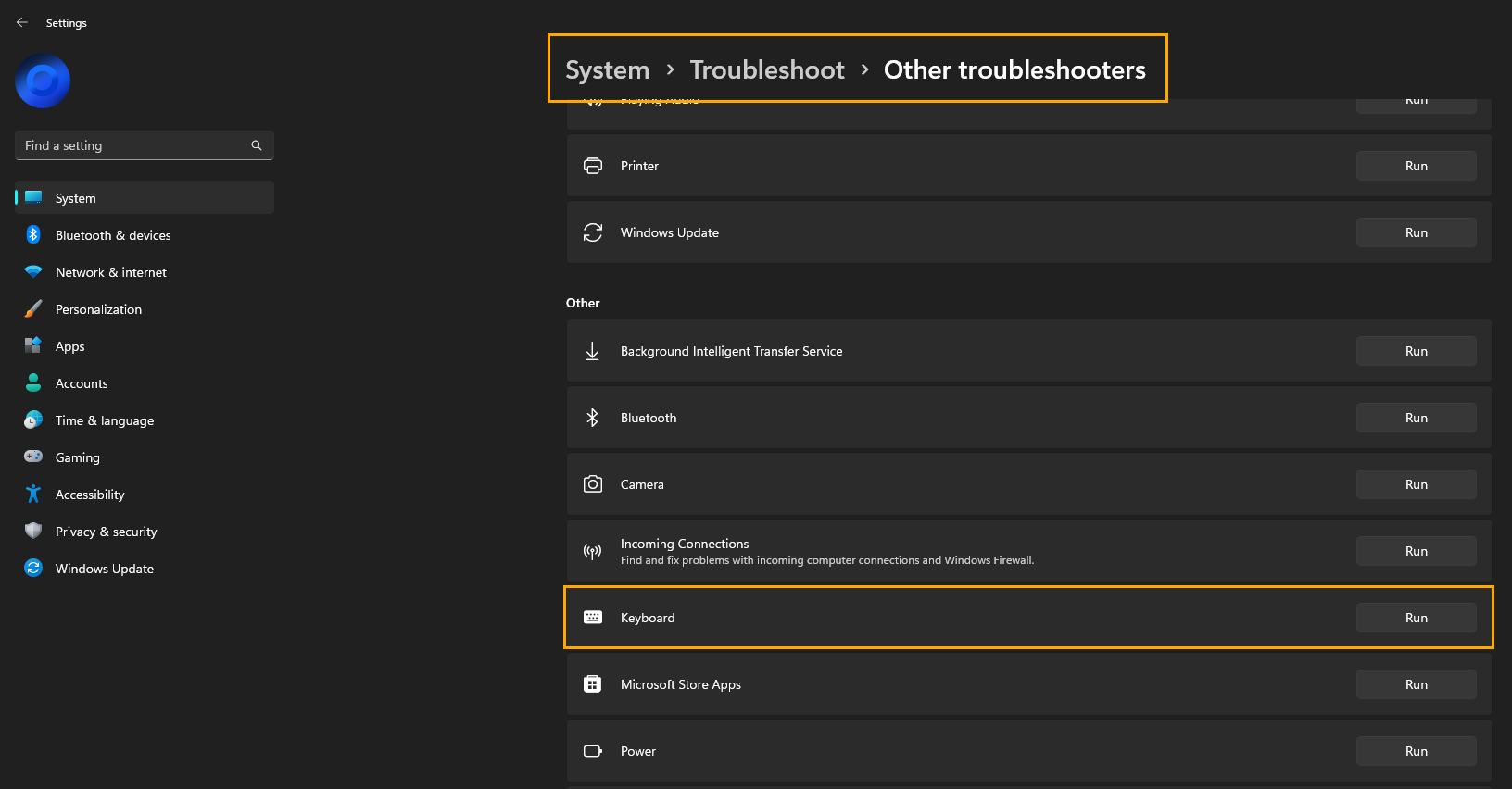Click the Time & language clock icon
This screenshot has height=789, width=1512.
click(33, 420)
